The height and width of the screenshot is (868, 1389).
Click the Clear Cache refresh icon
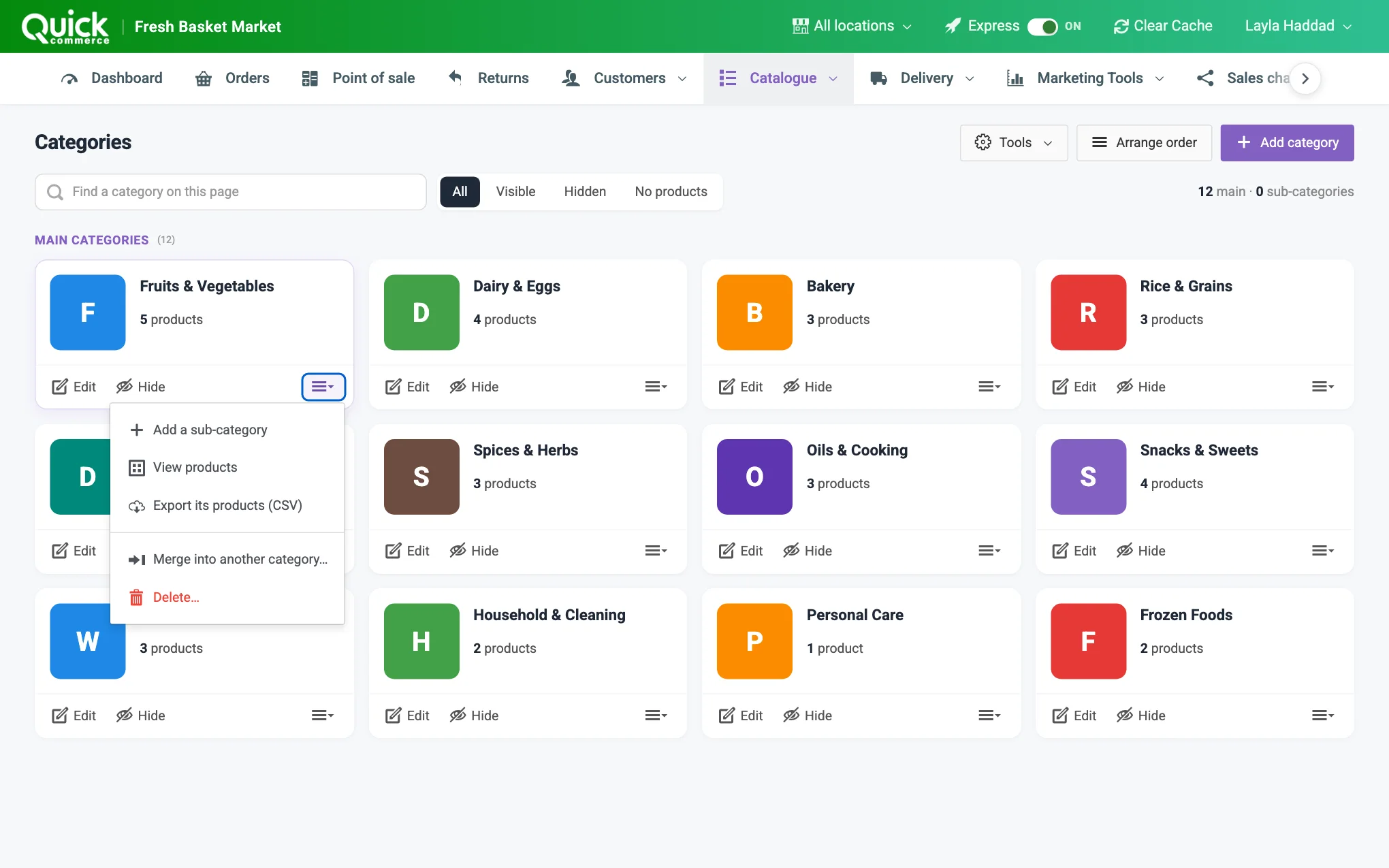point(1121,27)
